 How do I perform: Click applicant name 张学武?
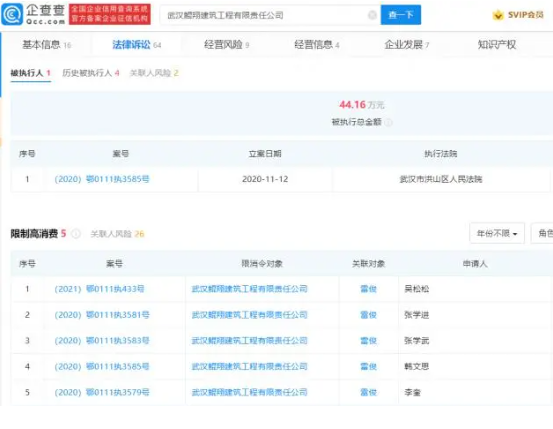pyautogui.click(x=417, y=340)
